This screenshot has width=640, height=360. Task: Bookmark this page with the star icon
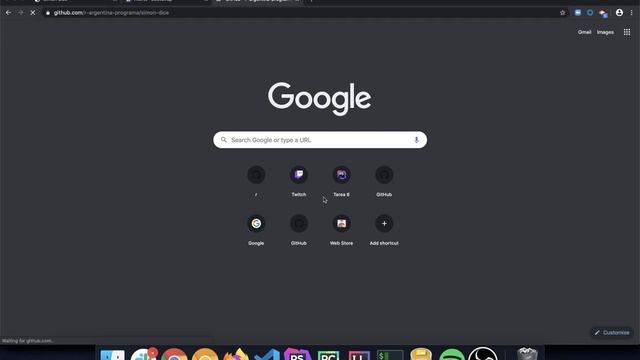click(562, 13)
